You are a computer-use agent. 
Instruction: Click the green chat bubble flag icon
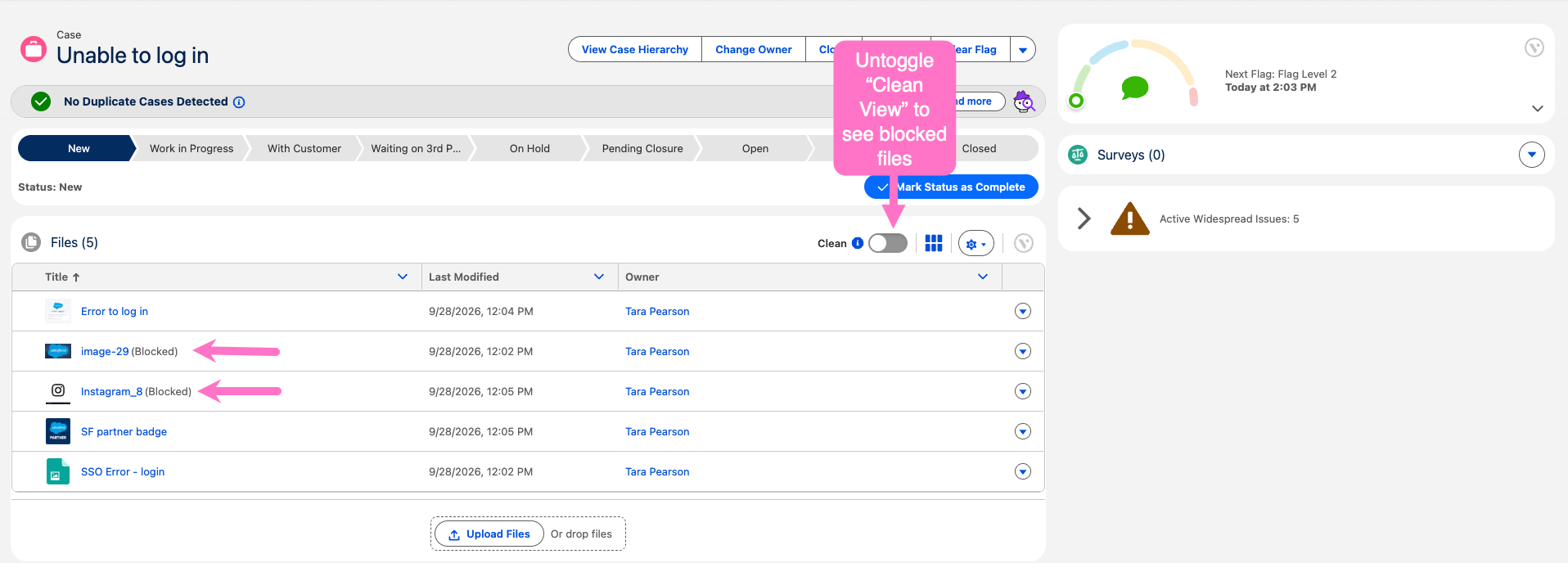tap(1134, 88)
